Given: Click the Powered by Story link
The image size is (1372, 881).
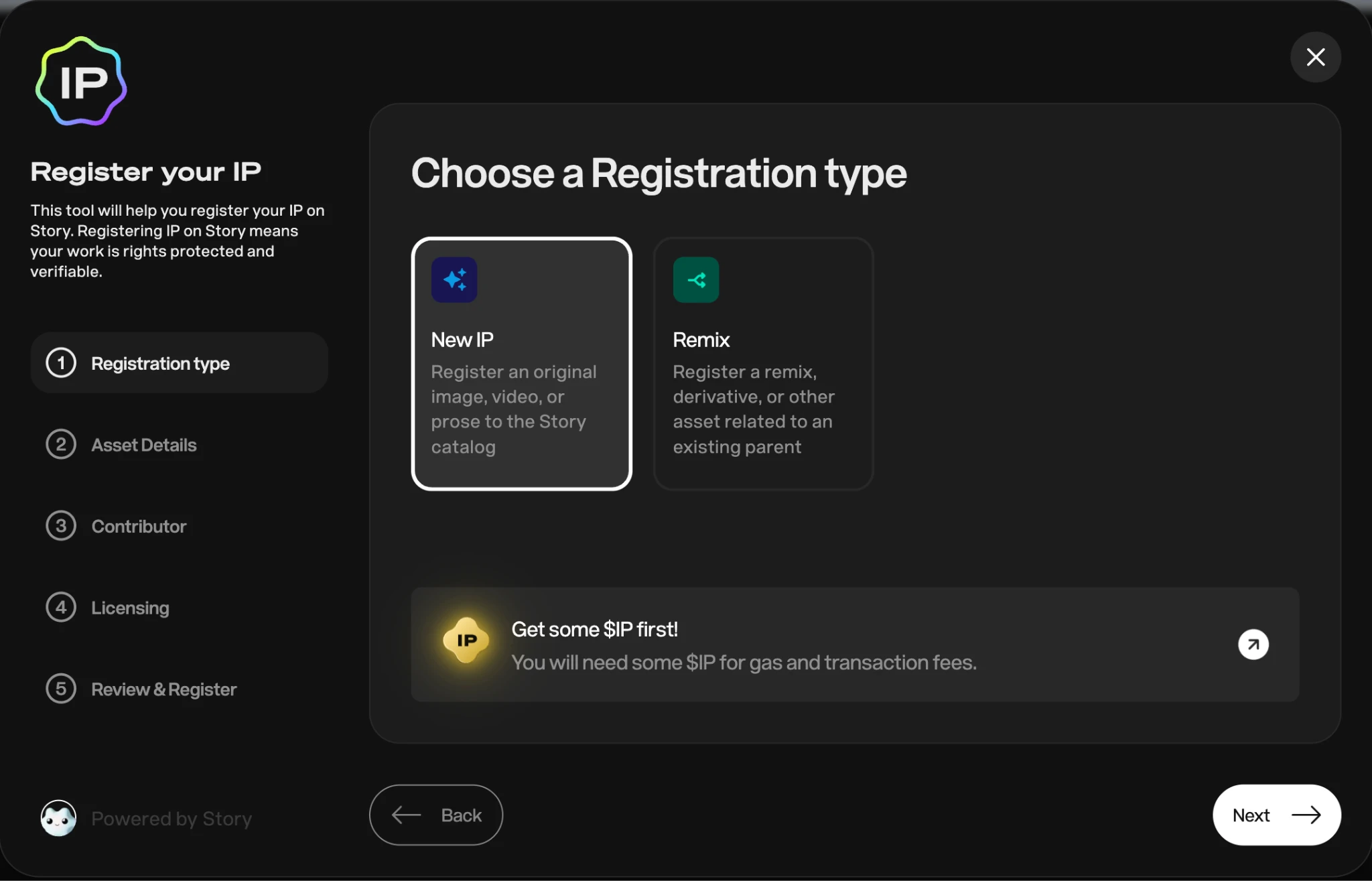Looking at the screenshot, I should tap(171, 819).
